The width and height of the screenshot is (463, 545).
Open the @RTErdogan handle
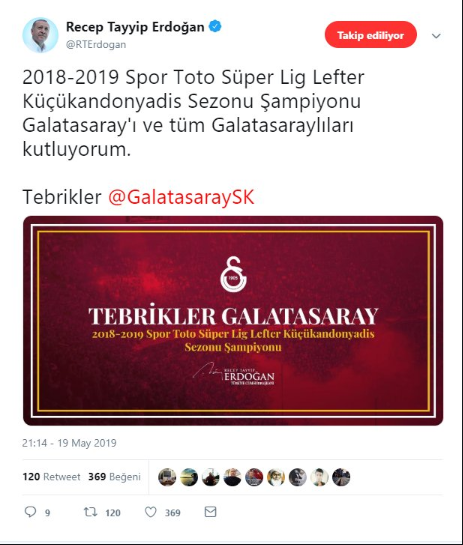pos(96,44)
